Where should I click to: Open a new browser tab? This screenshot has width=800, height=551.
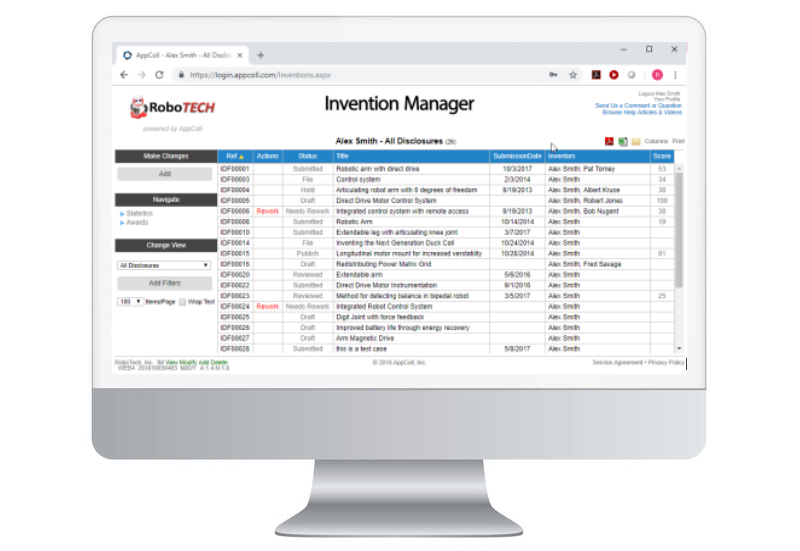coord(261,55)
